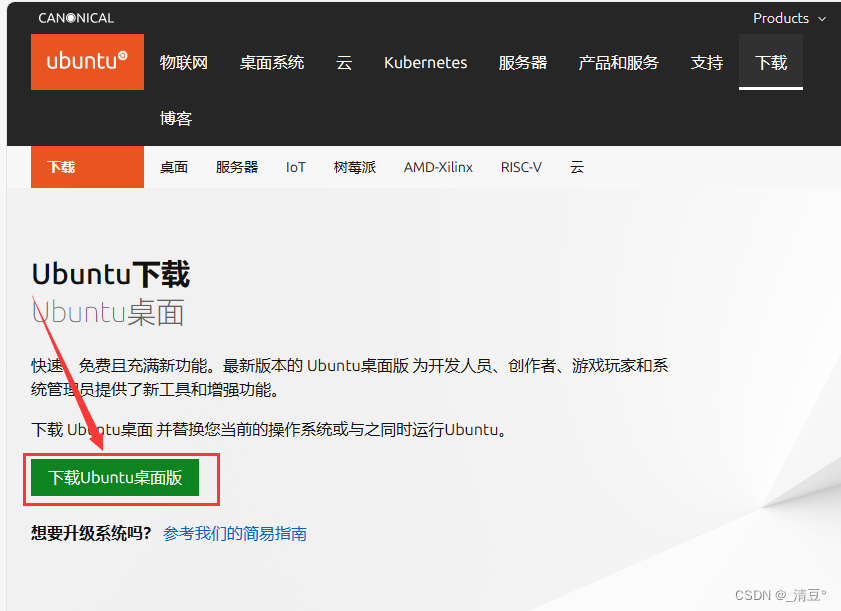The width and height of the screenshot is (841, 611).
Task: Select the 下载 item in top navigation
Action: pyautogui.click(x=771, y=62)
